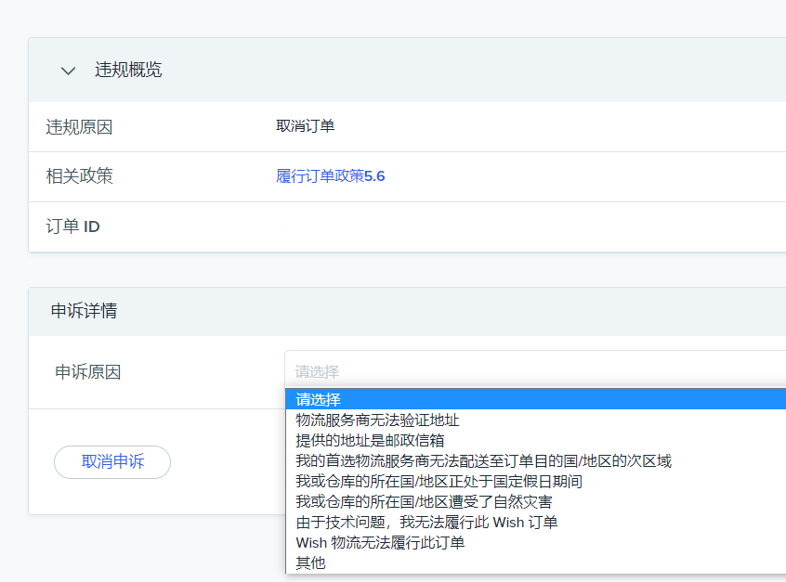
Task: Select Wish 物流无法履行此订单 option
Action: click(x=380, y=543)
